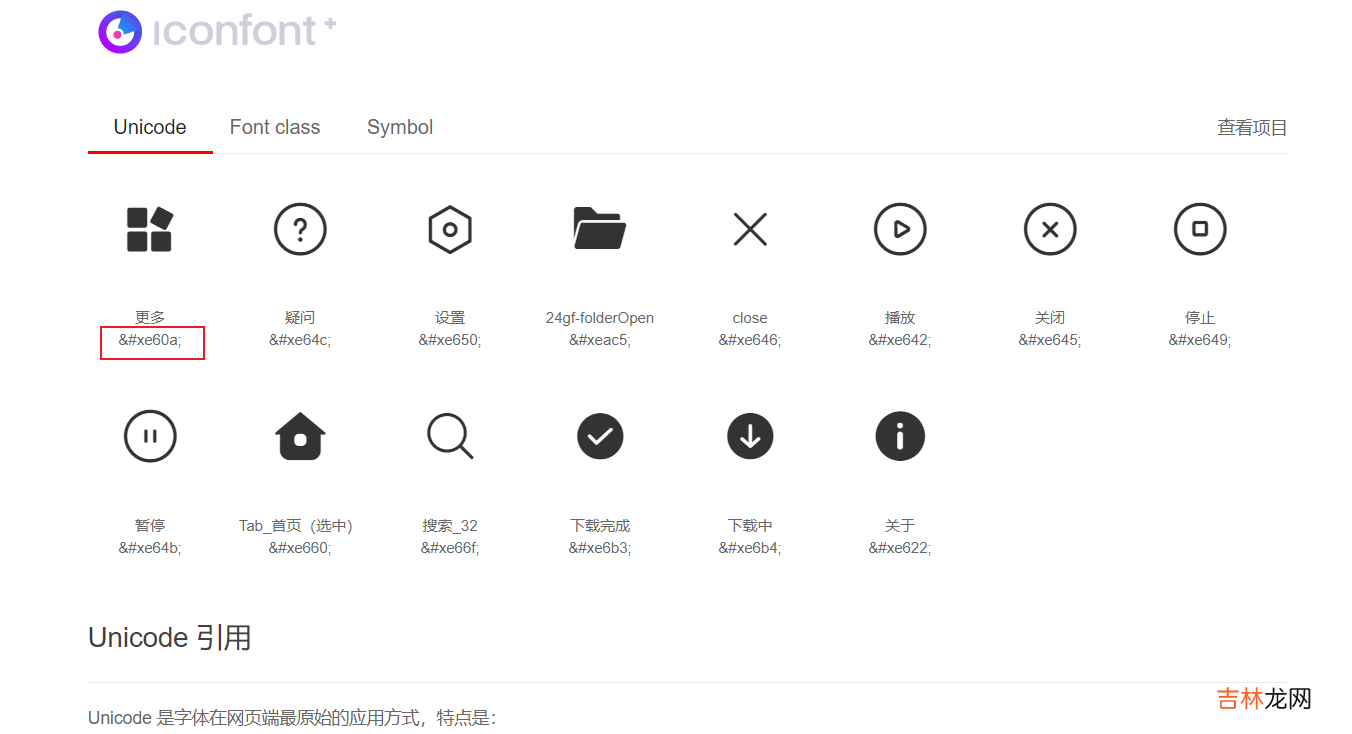The width and height of the screenshot is (1352, 734).
Task: Click the code &#xe64c; under 疑问
Action: (300, 340)
